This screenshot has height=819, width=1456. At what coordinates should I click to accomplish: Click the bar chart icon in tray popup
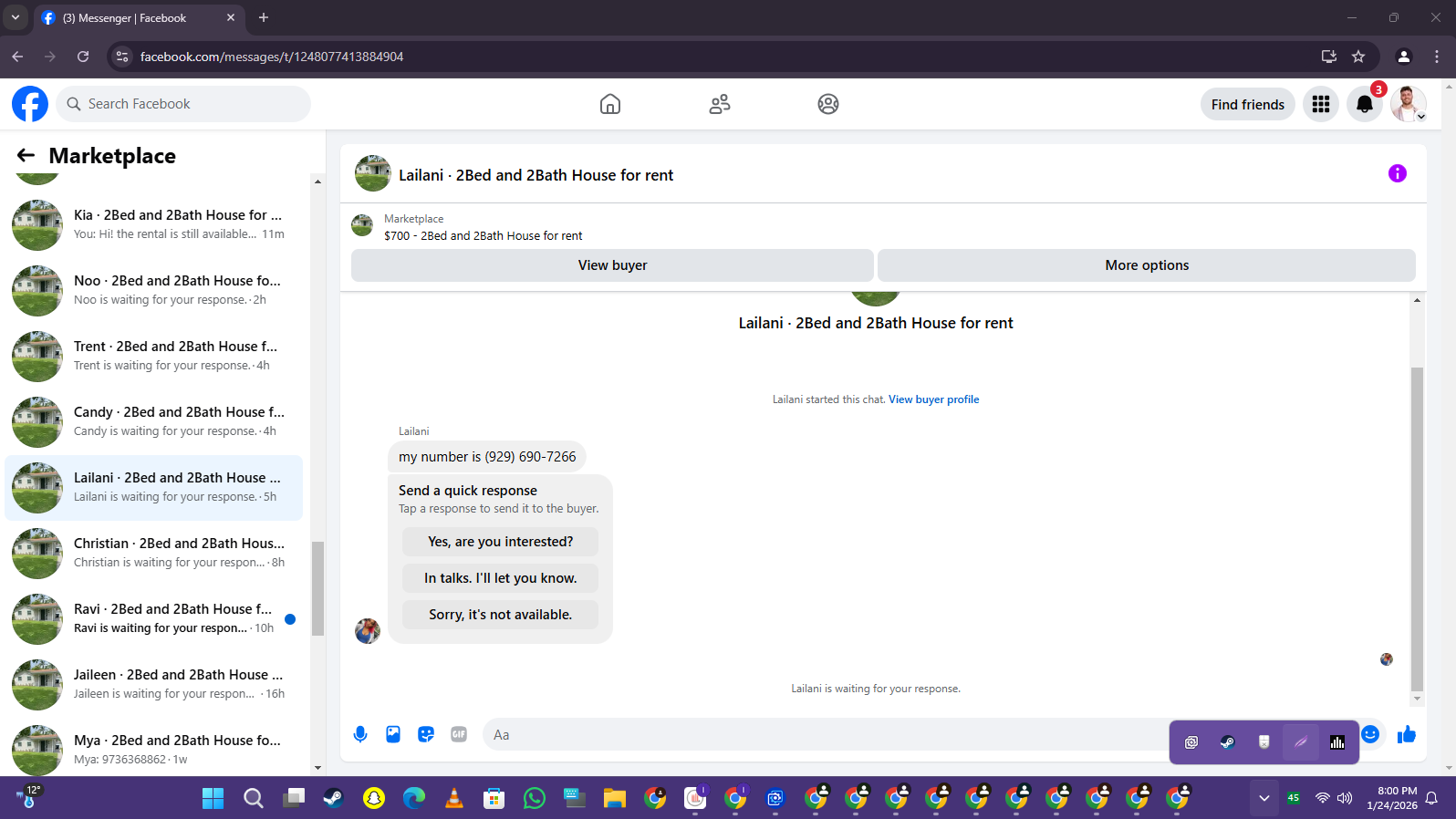1337,742
